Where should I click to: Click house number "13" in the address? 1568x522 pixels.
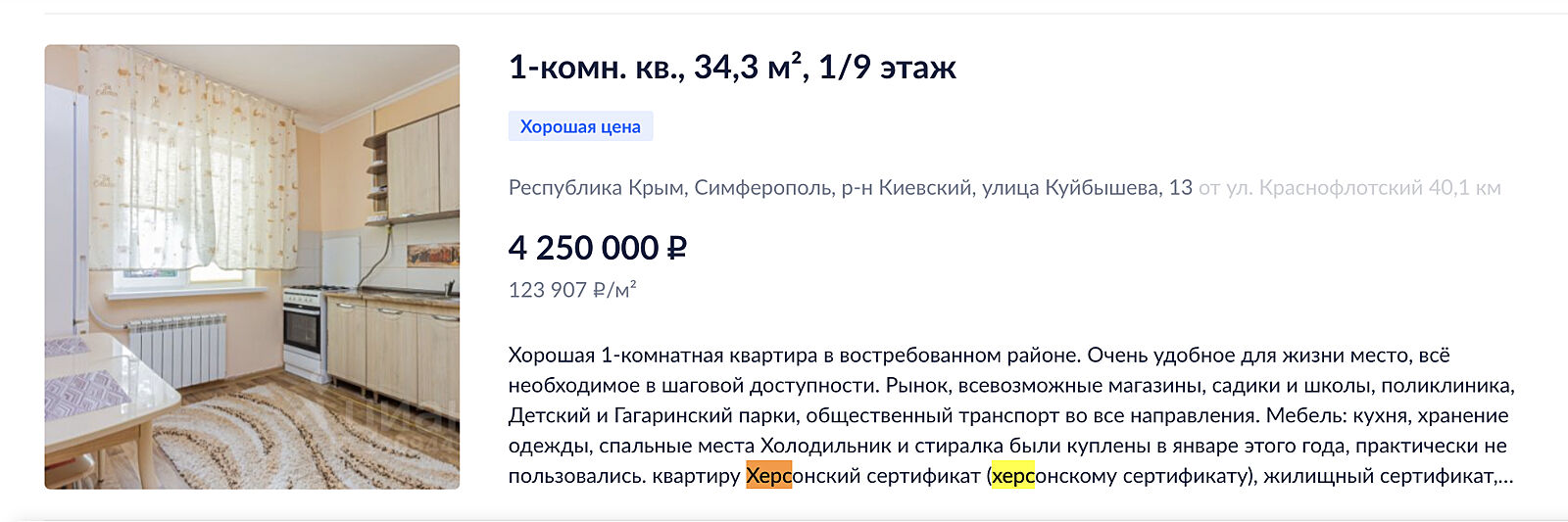1180,187
